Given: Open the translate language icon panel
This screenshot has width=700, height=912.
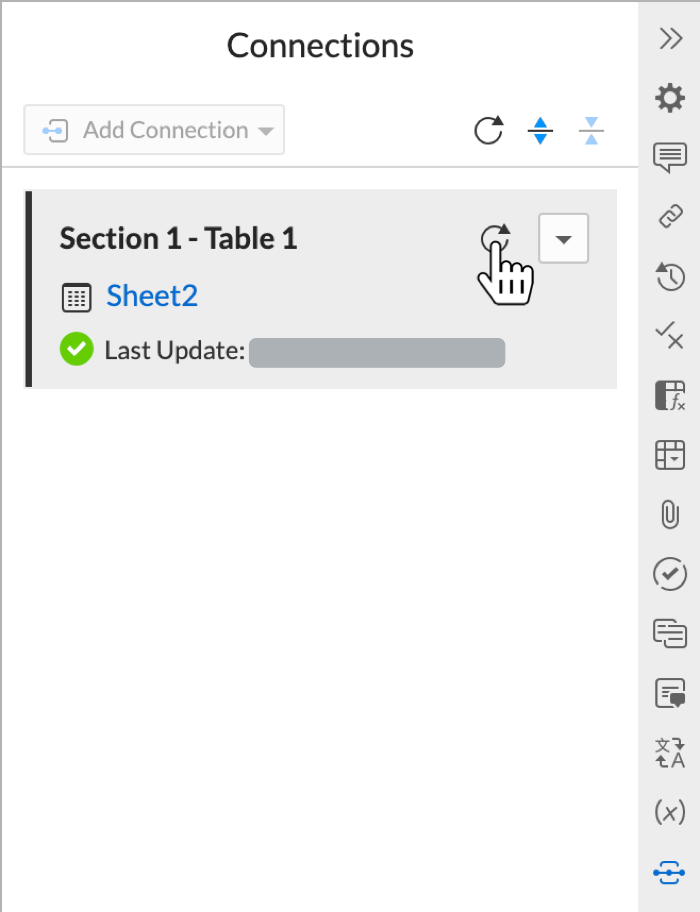Looking at the screenshot, I should tap(670, 753).
